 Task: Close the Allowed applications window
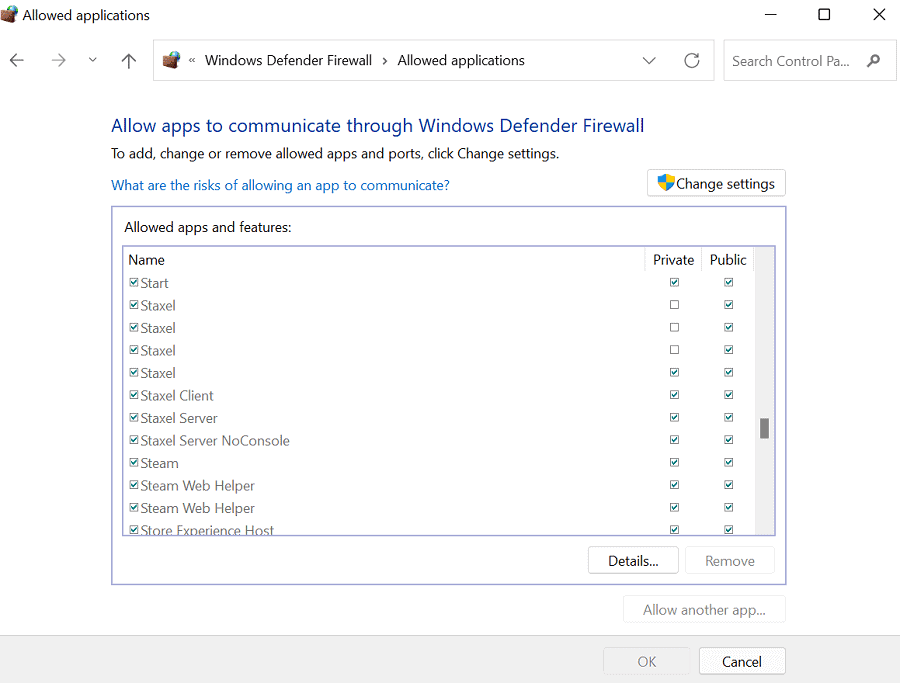(879, 14)
